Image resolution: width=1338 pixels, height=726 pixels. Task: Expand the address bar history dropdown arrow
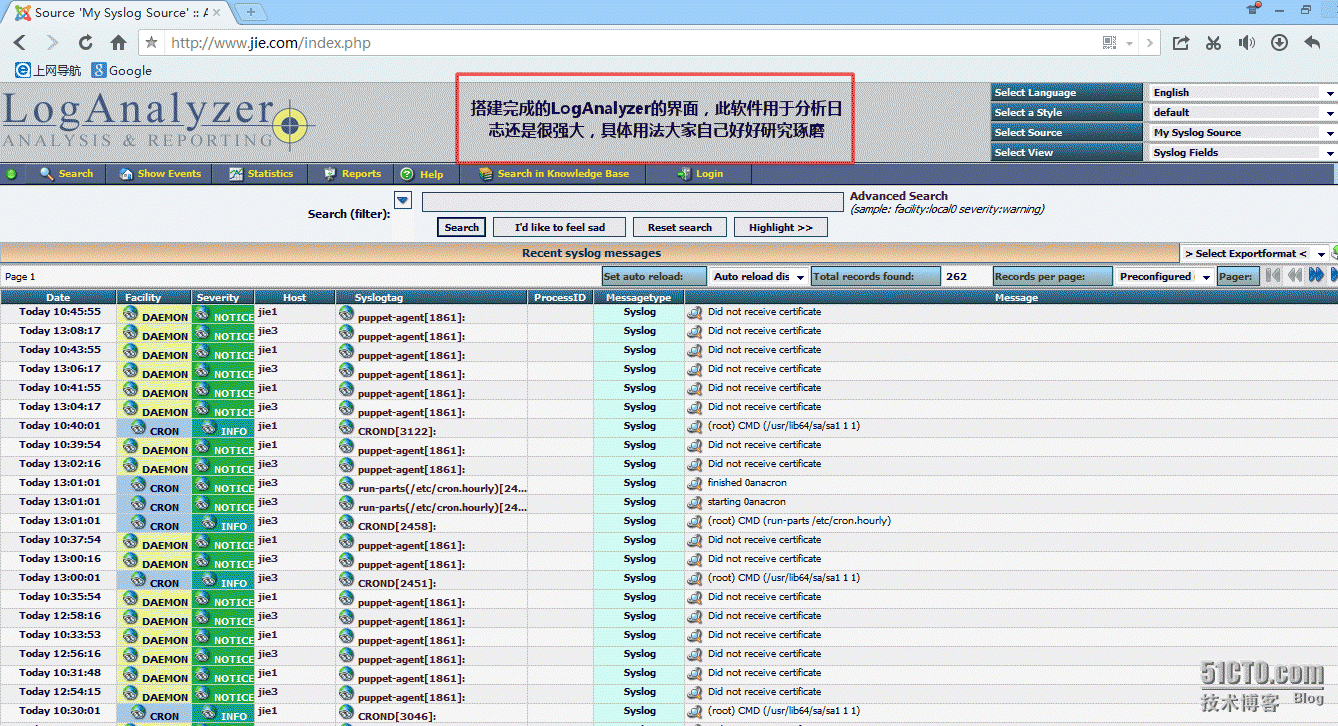tap(1130, 43)
